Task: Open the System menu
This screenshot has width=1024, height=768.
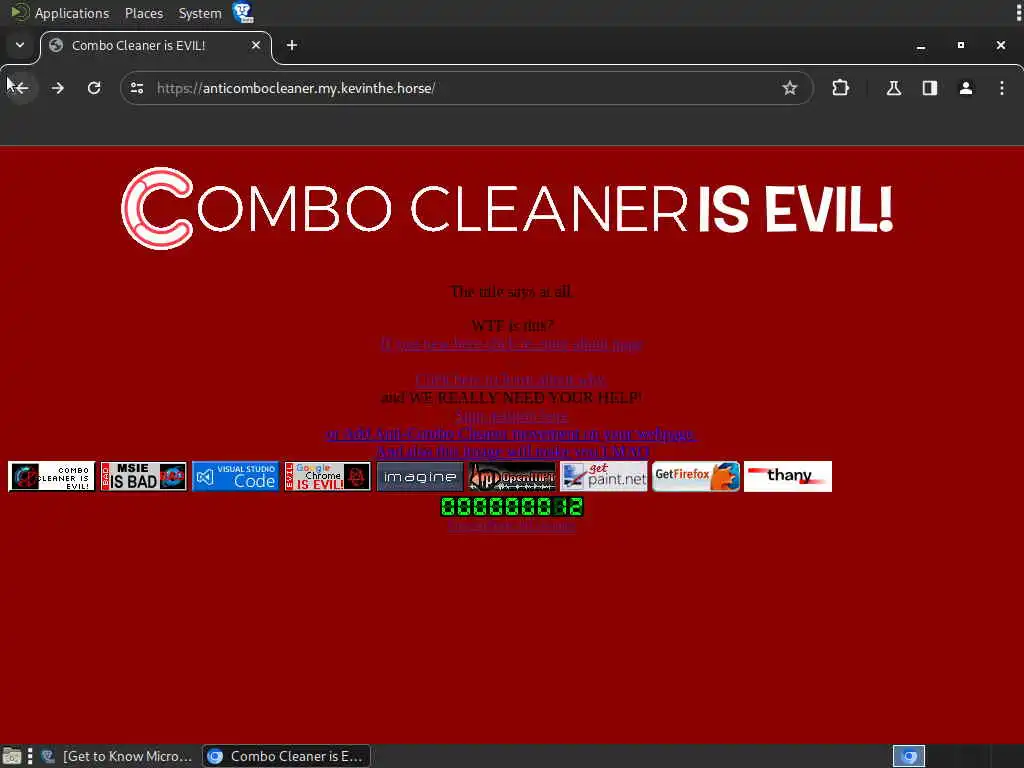Action: pyautogui.click(x=199, y=13)
